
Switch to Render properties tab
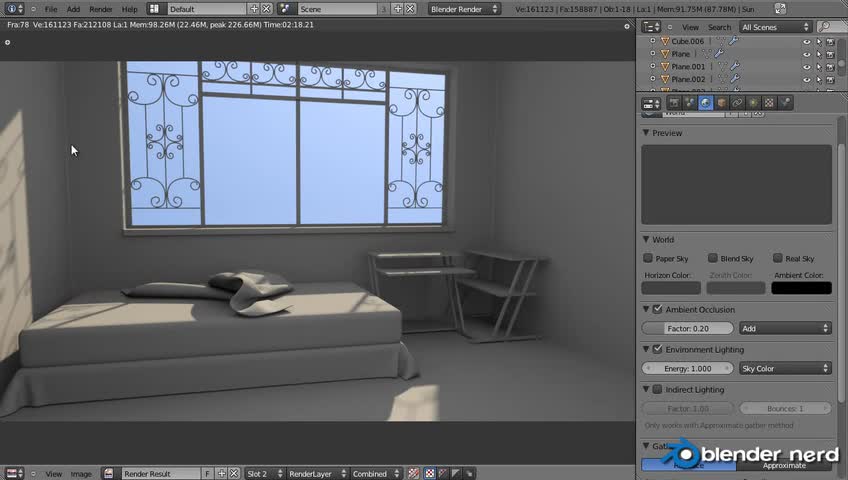pyautogui.click(x=674, y=103)
